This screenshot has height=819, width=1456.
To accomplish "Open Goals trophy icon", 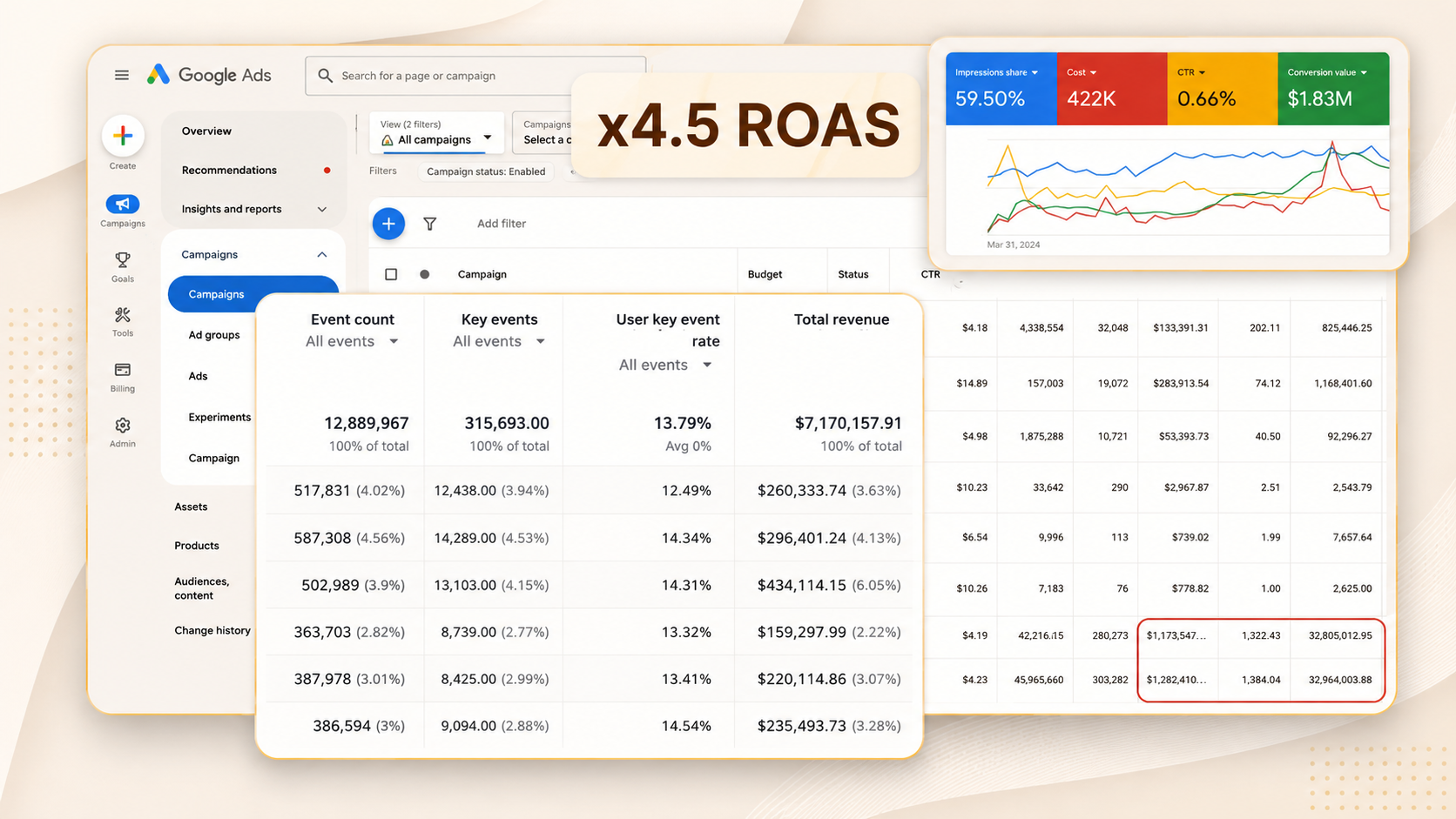I will [x=123, y=260].
